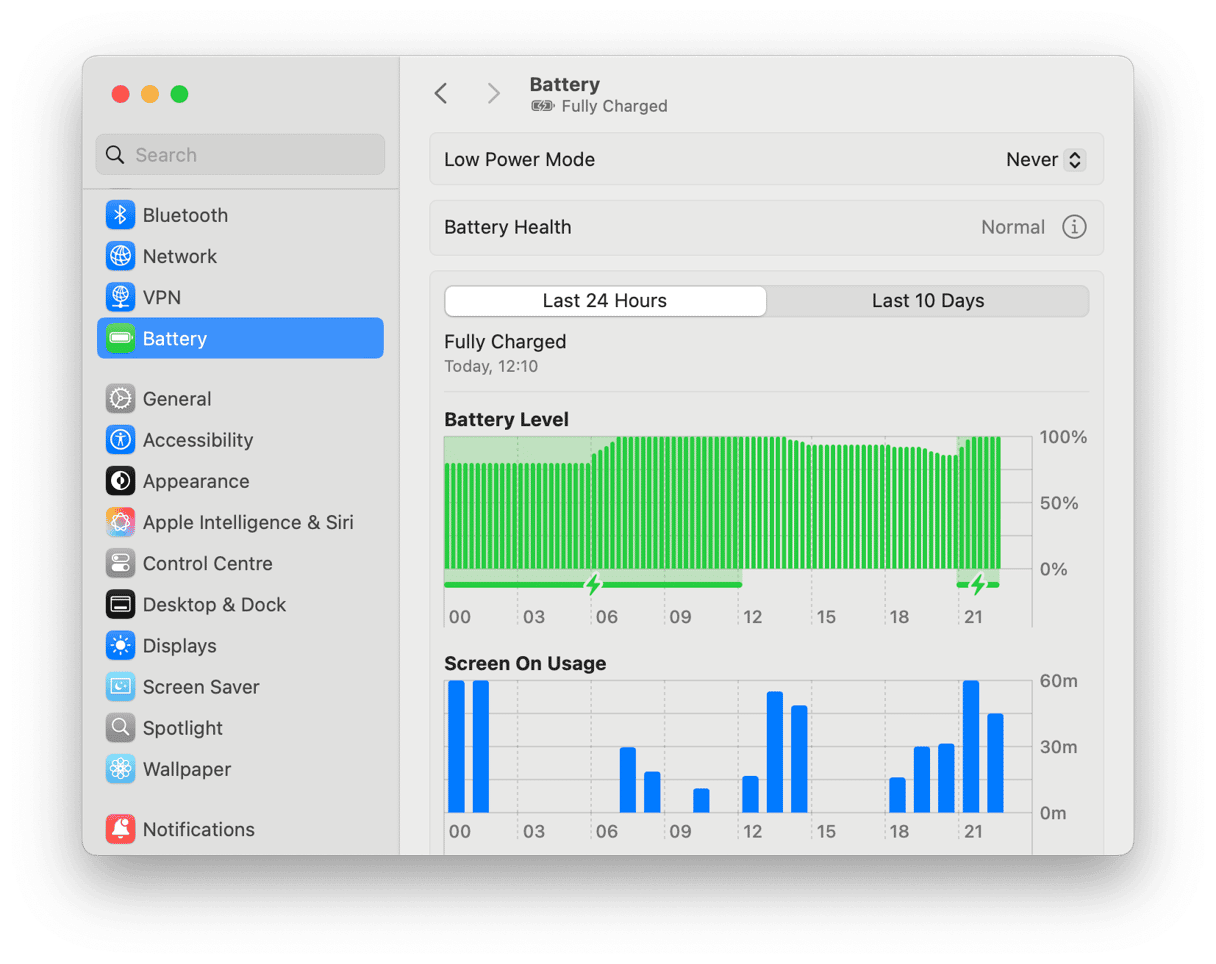Select the Last 24 Hours tab
Viewport: 1216px width, 964px height.
[x=605, y=301]
